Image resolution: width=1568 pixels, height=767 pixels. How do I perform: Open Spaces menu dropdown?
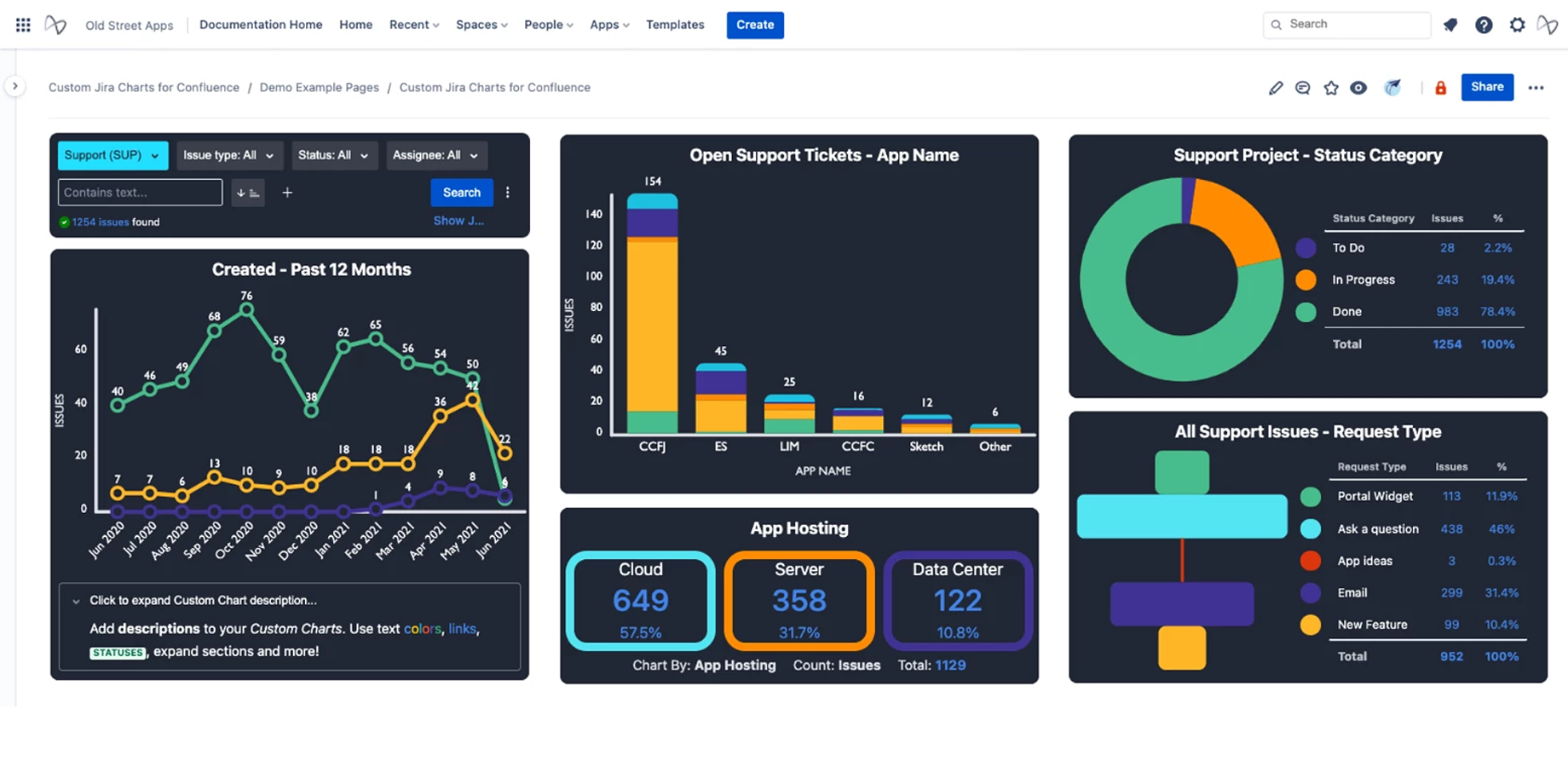tap(481, 25)
